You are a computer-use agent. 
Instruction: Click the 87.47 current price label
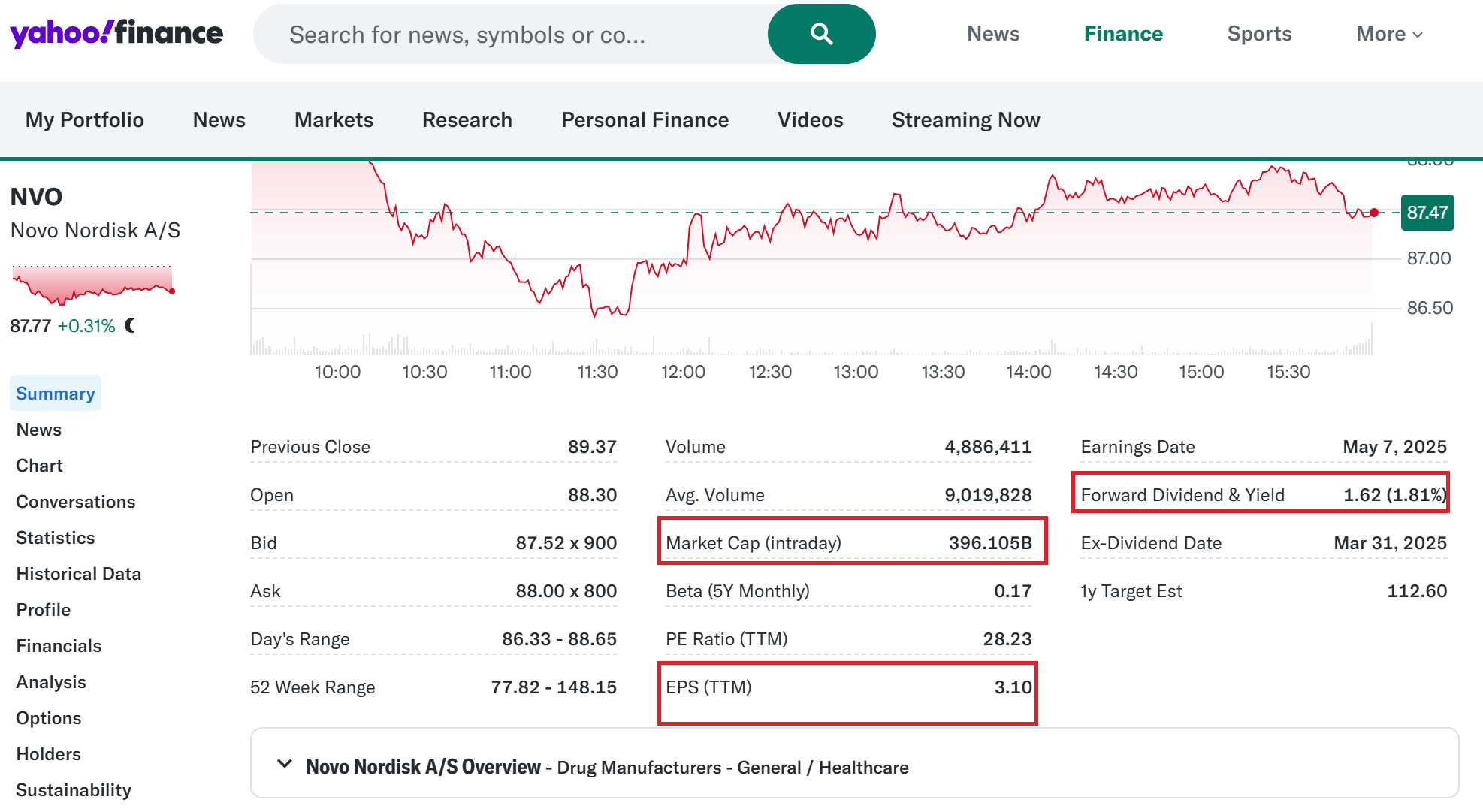pyautogui.click(x=1426, y=213)
